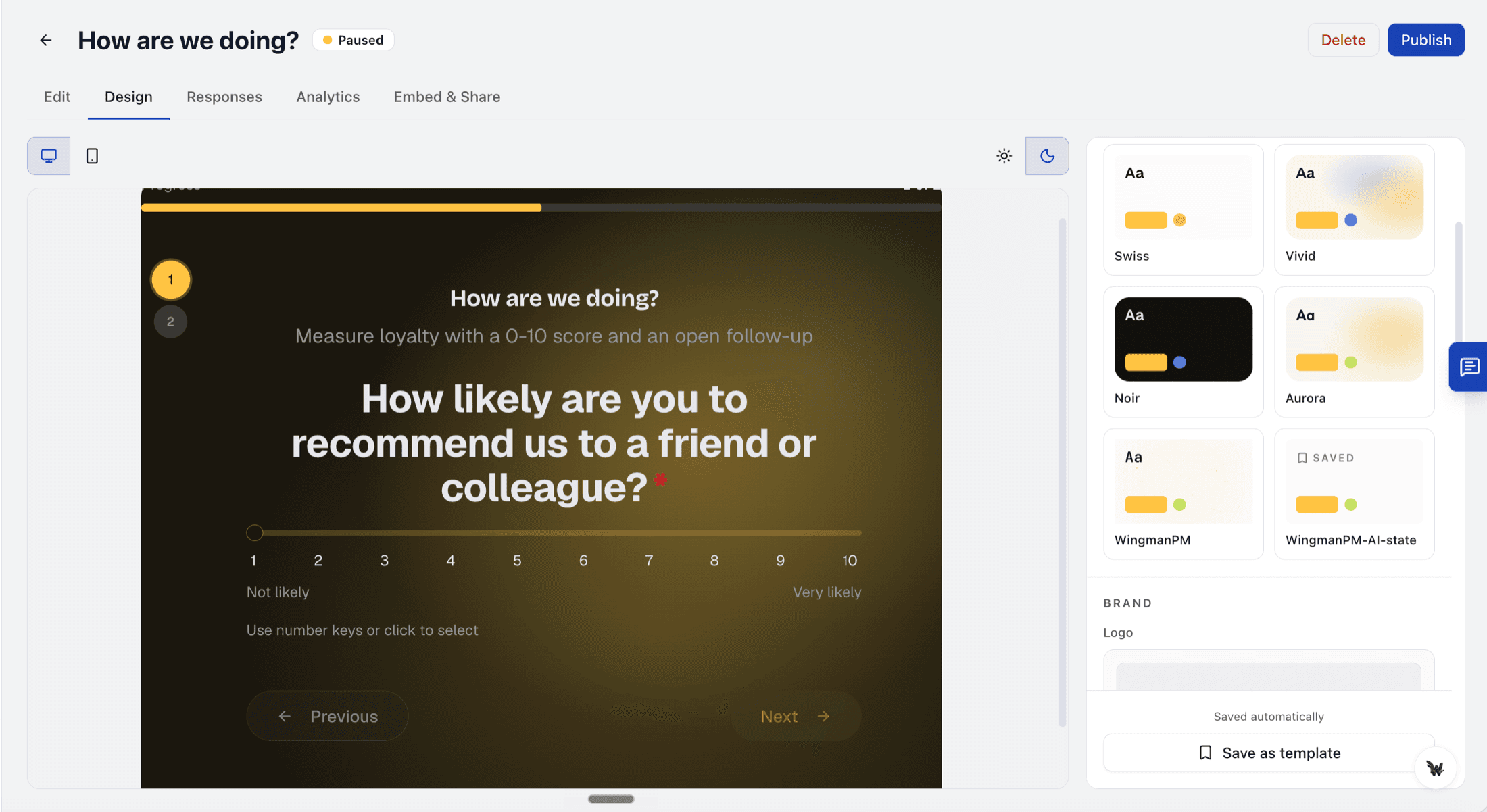Screen dimensions: 1487x812
Task: Click the BRAND section heading
Action: pos(1127,603)
